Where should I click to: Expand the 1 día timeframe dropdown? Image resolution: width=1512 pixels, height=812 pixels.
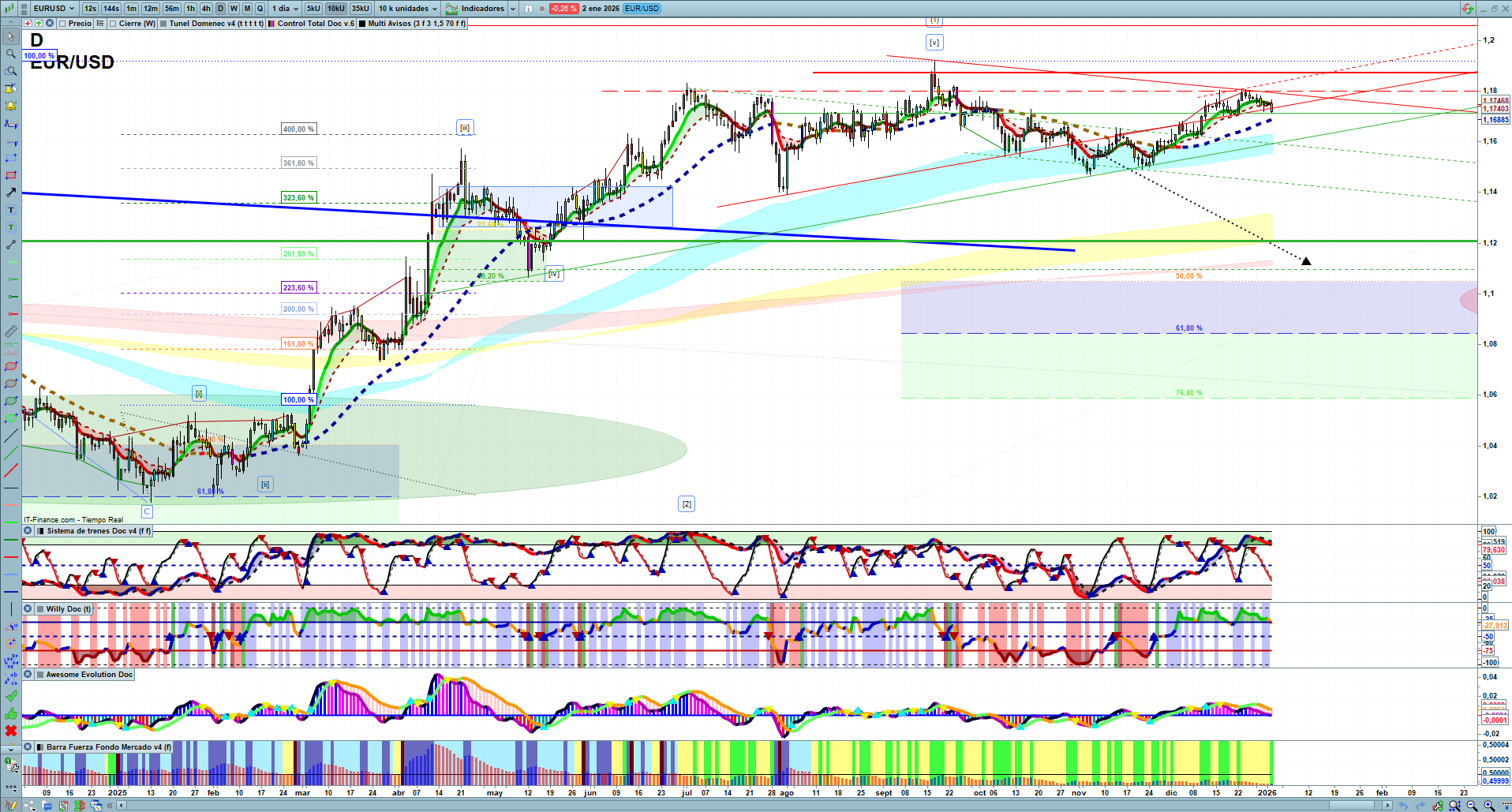pyautogui.click(x=285, y=9)
